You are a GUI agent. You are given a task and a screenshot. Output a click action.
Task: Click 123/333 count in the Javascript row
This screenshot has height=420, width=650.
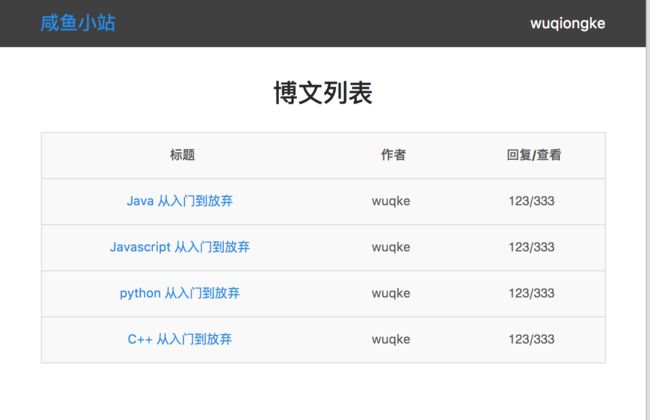click(x=531, y=247)
